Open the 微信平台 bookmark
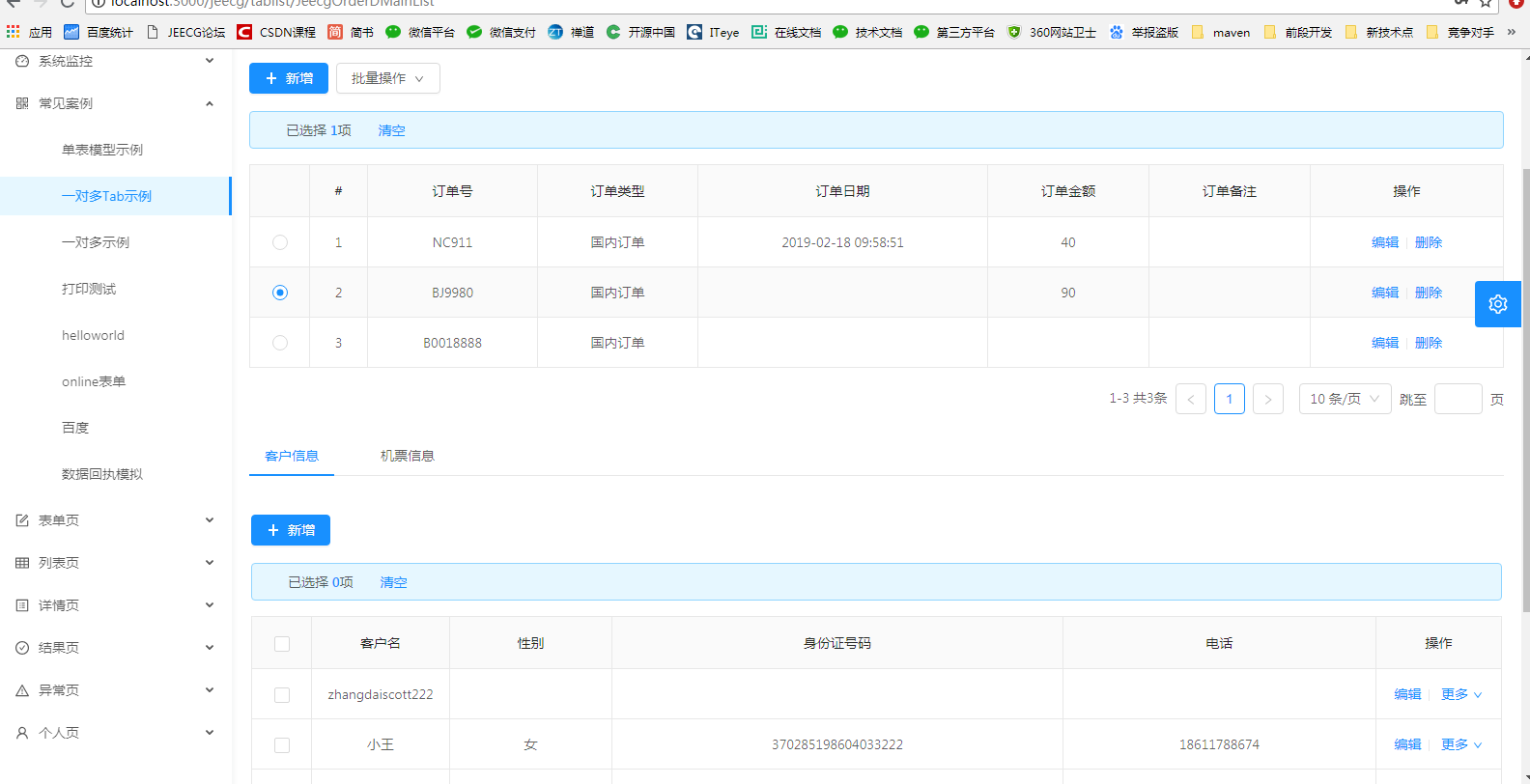The image size is (1530, 784). tap(420, 32)
